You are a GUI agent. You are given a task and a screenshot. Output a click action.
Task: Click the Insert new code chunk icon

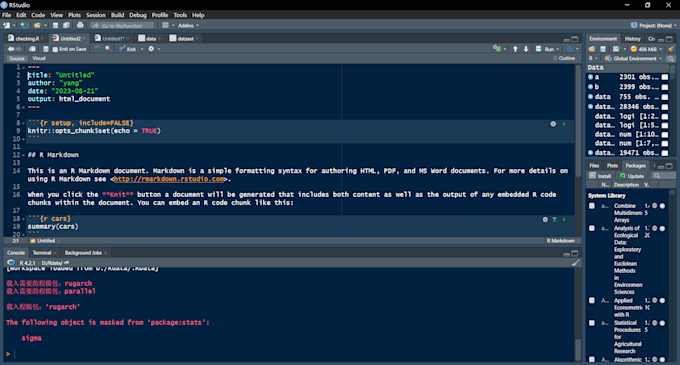(497, 49)
